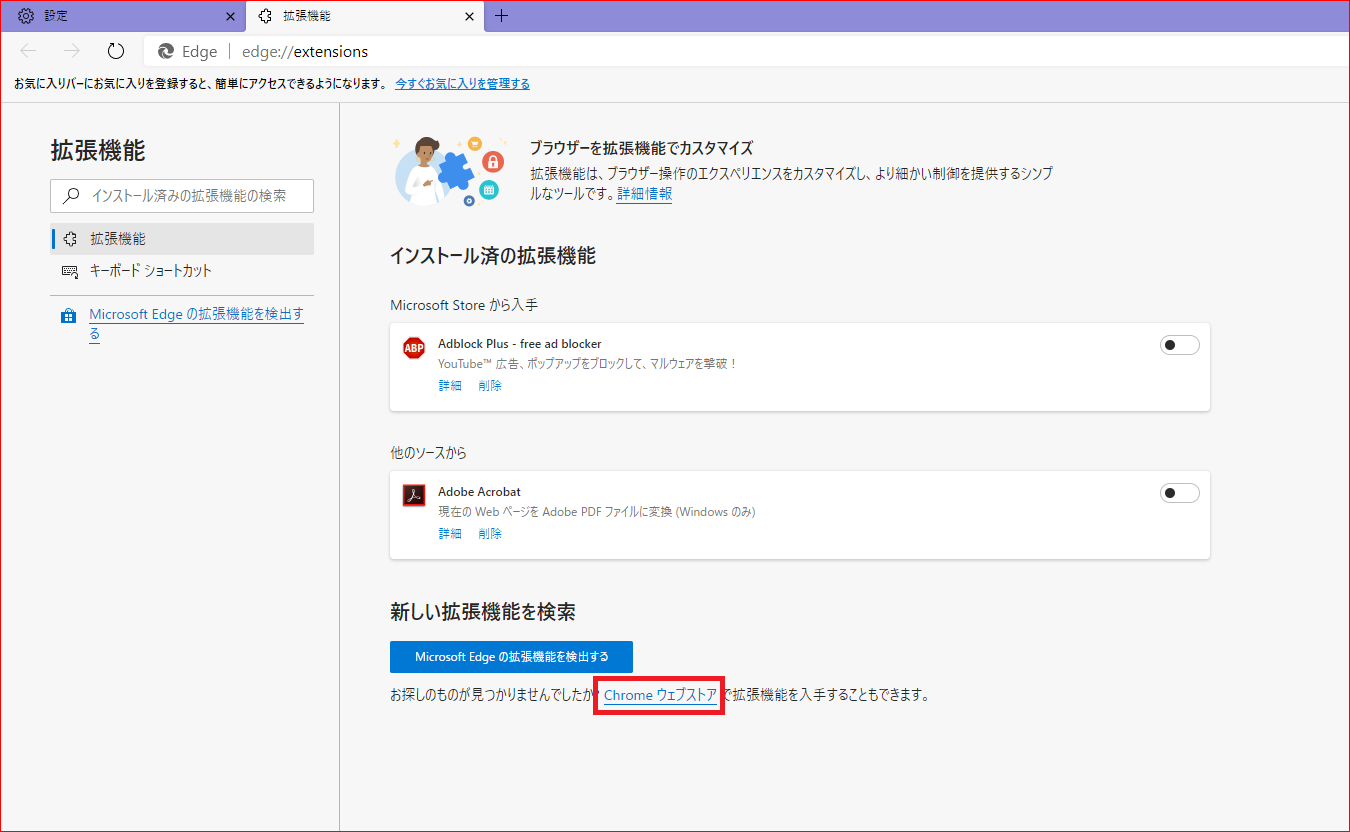Screen dimensions: 1350x832
Task: Click 削除 for Adobe Acrobat
Action: [x=490, y=534]
